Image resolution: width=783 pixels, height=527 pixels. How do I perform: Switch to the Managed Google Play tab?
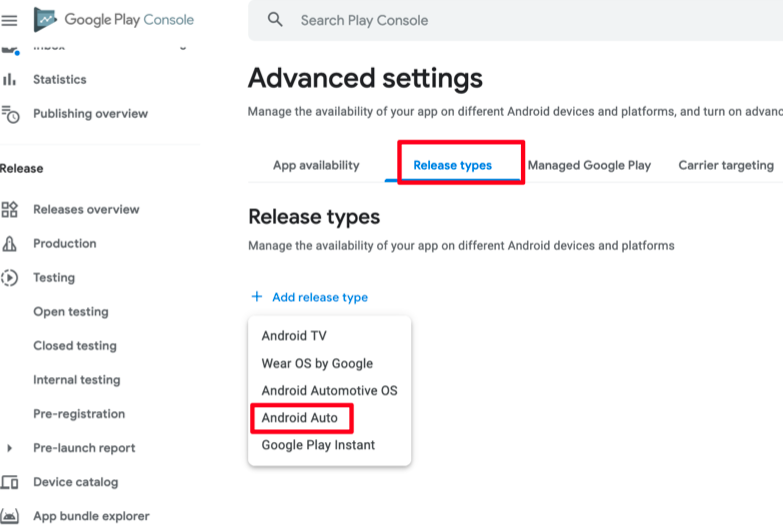pos(589,165)
